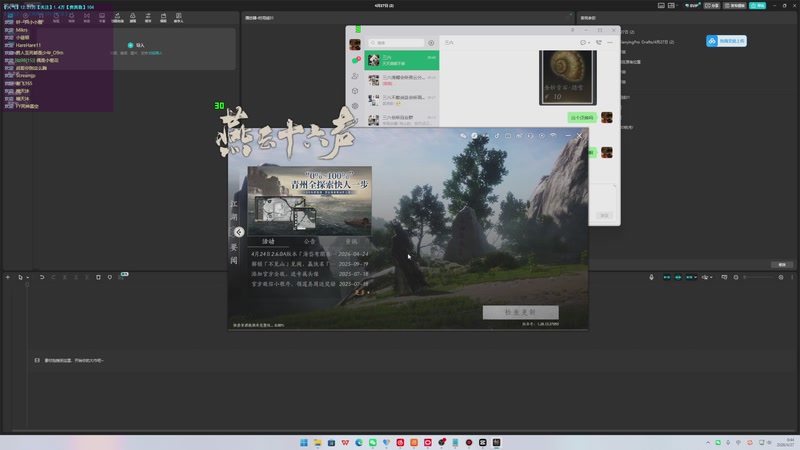Open the shell image in the WeChat chat
800x450 pixels.
568,78
